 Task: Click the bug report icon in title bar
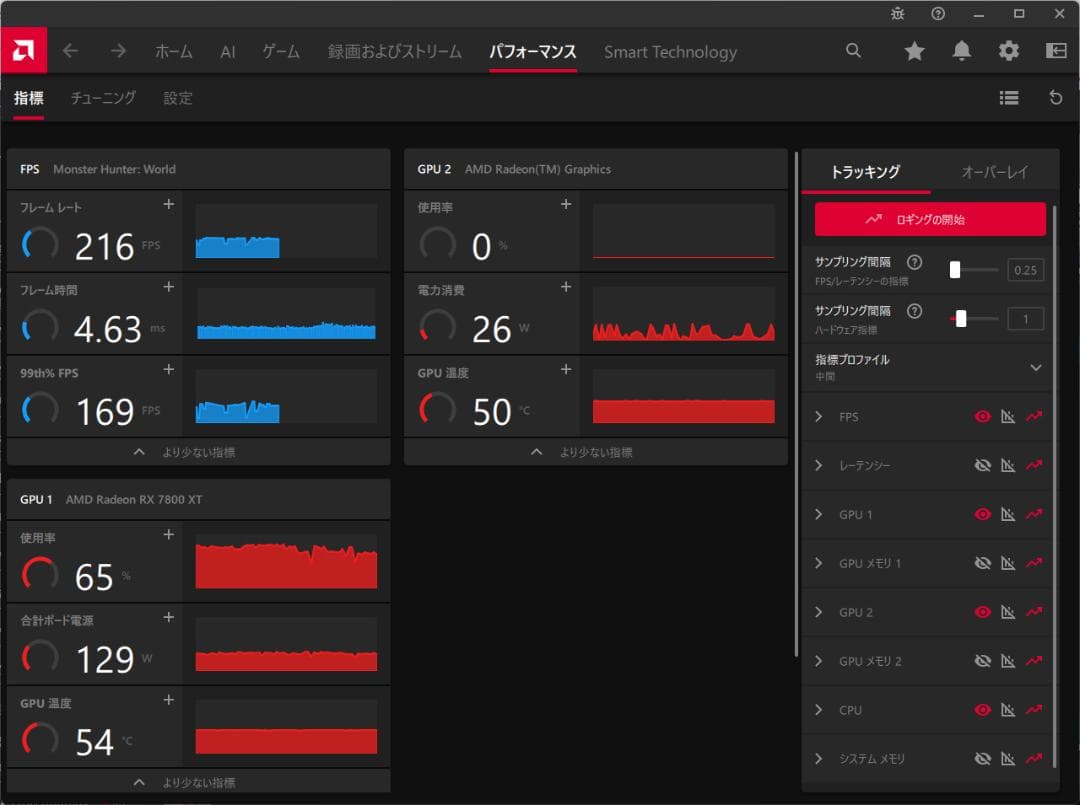click(897, 13)
